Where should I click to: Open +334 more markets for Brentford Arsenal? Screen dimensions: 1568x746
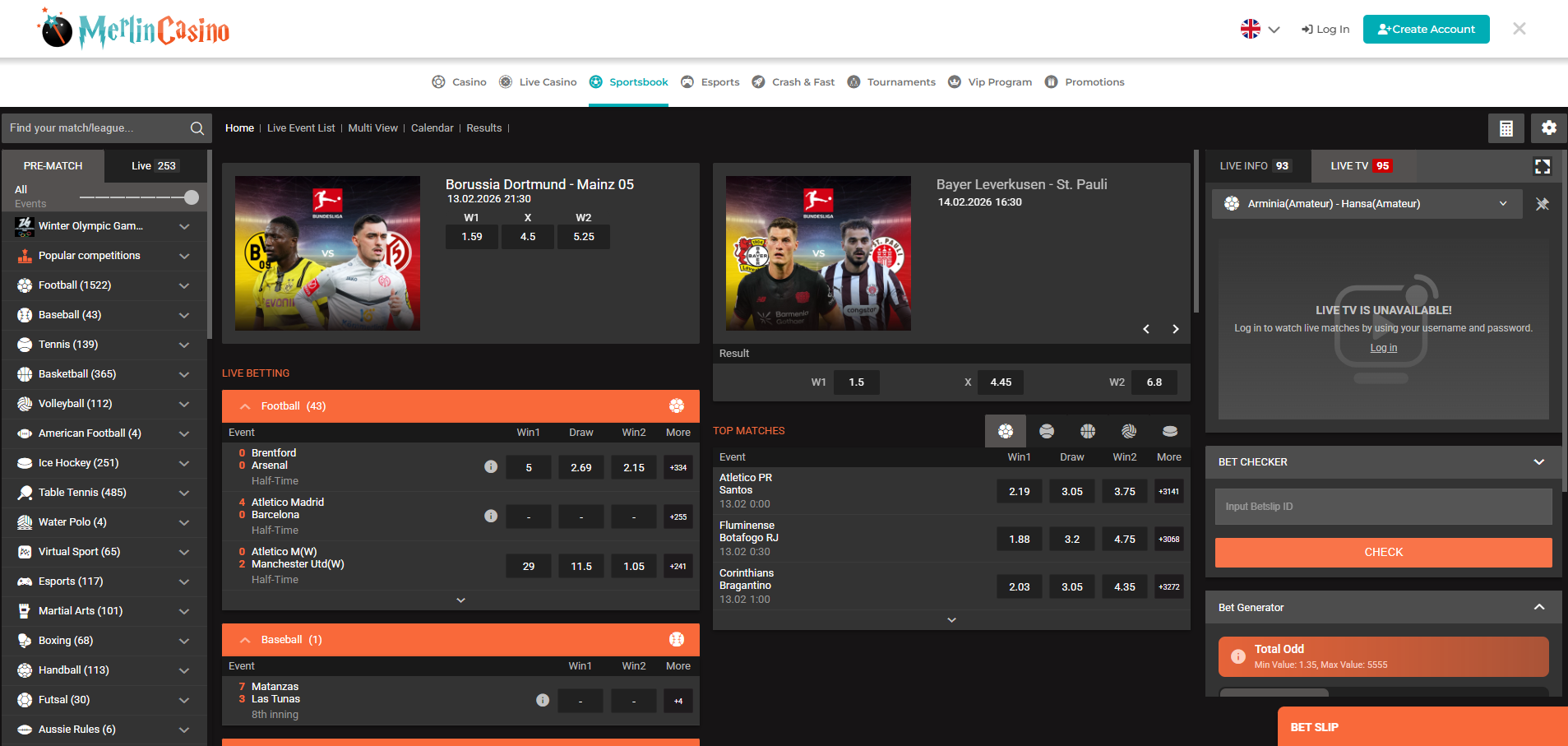(x=678, y=467)
